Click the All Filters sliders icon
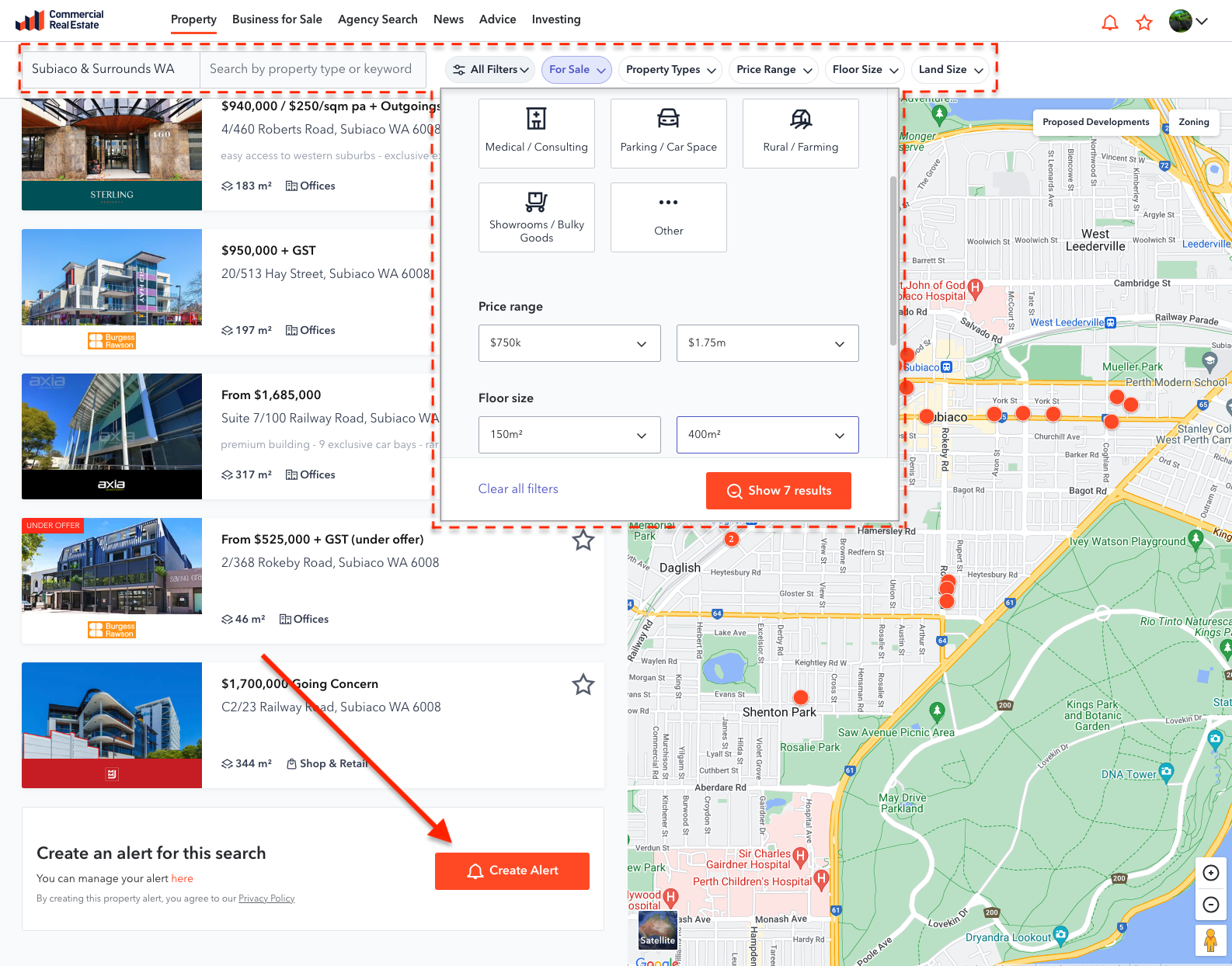Image resolution: width=1232 pixels, height=966 pixels. (x=459, y=70)
